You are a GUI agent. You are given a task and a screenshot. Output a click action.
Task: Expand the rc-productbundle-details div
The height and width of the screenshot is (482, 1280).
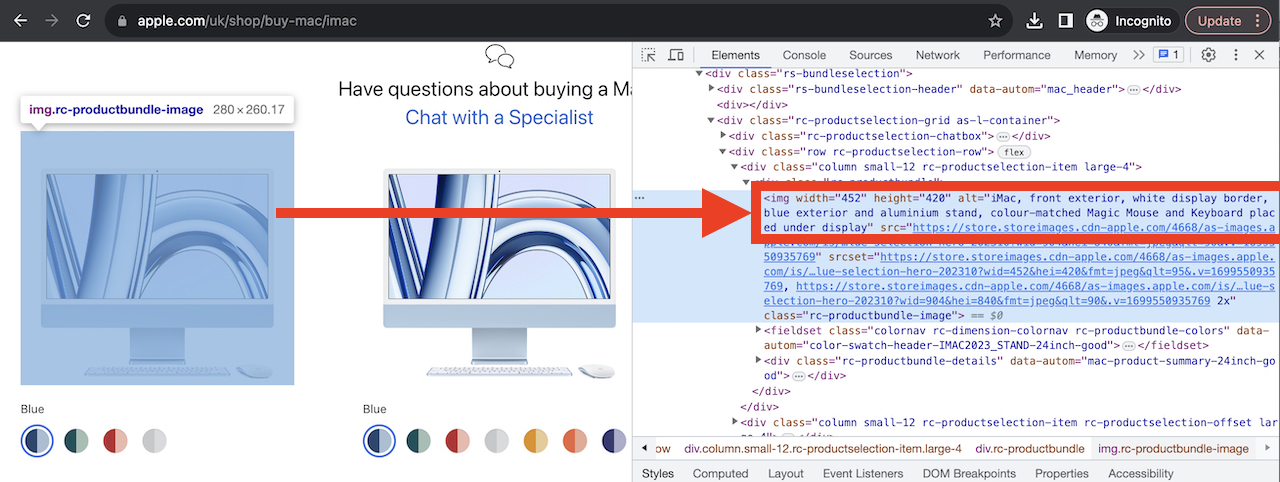758,361
